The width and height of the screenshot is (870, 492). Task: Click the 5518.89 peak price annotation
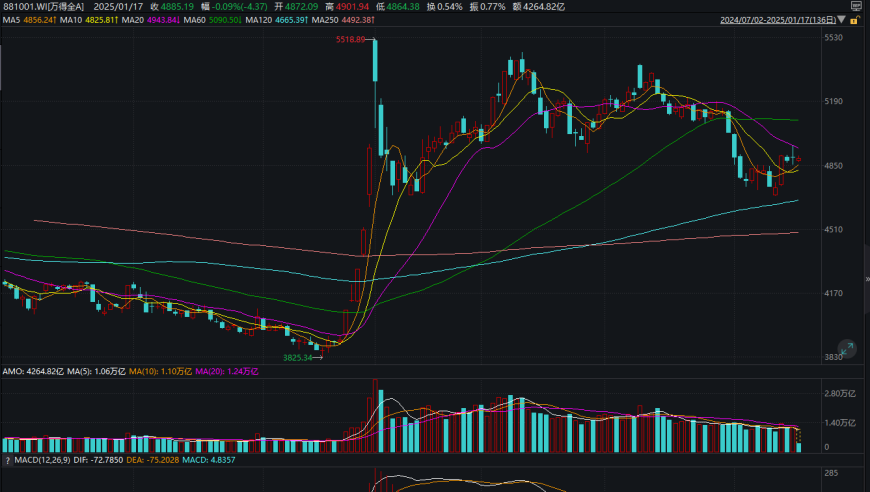click(351, 39)
